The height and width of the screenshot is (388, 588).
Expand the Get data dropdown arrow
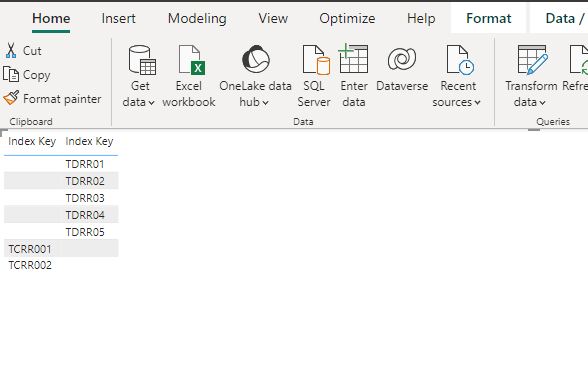(151, 103)
